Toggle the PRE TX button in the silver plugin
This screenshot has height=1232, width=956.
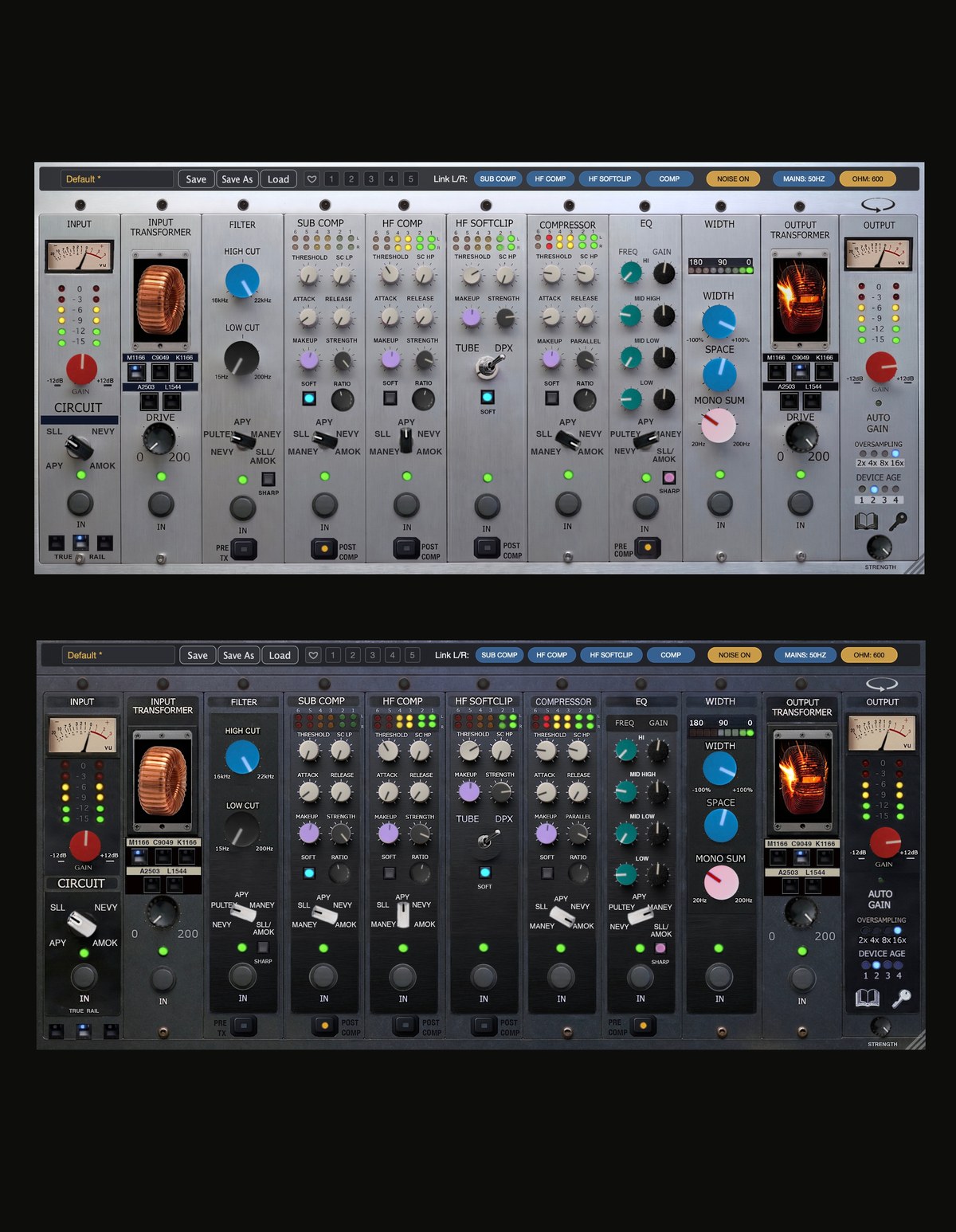[244, 549]
